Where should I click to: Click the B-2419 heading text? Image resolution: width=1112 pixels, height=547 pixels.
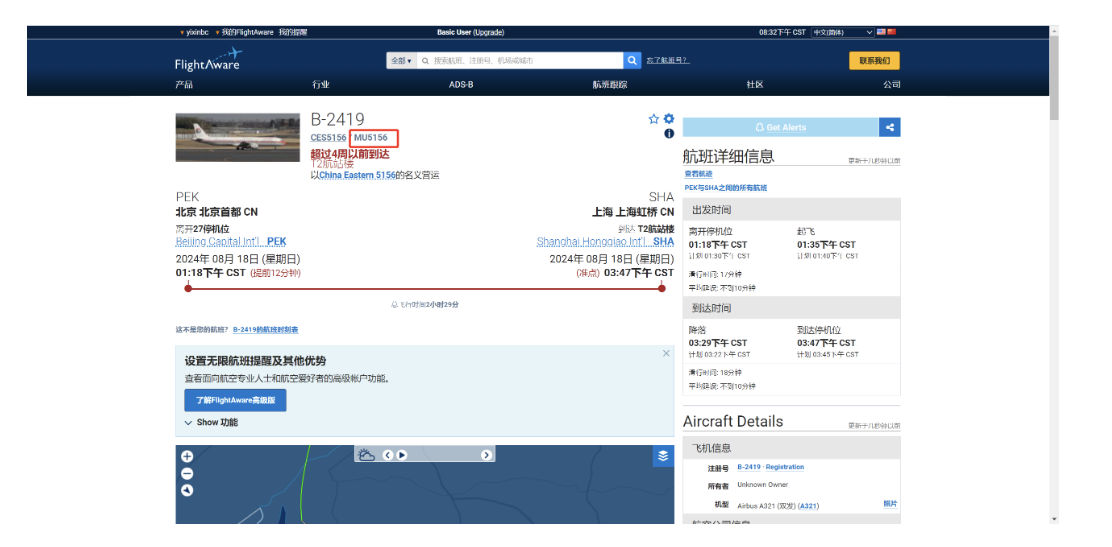338,120
